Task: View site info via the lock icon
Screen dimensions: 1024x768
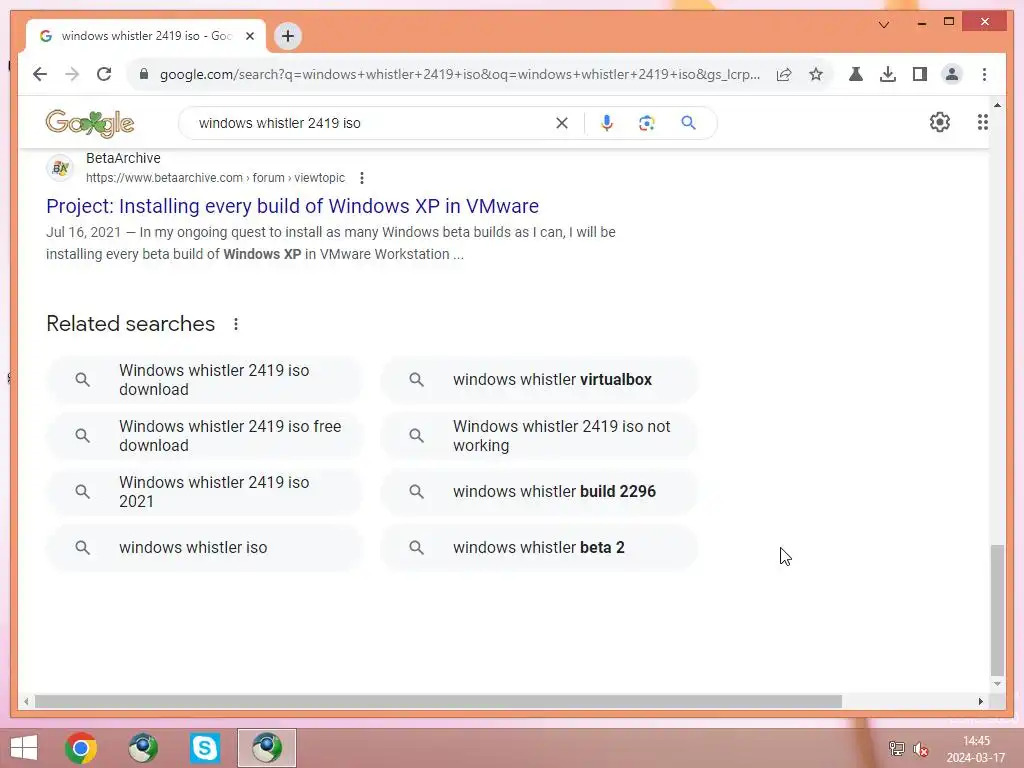Action: pos(144,74)
